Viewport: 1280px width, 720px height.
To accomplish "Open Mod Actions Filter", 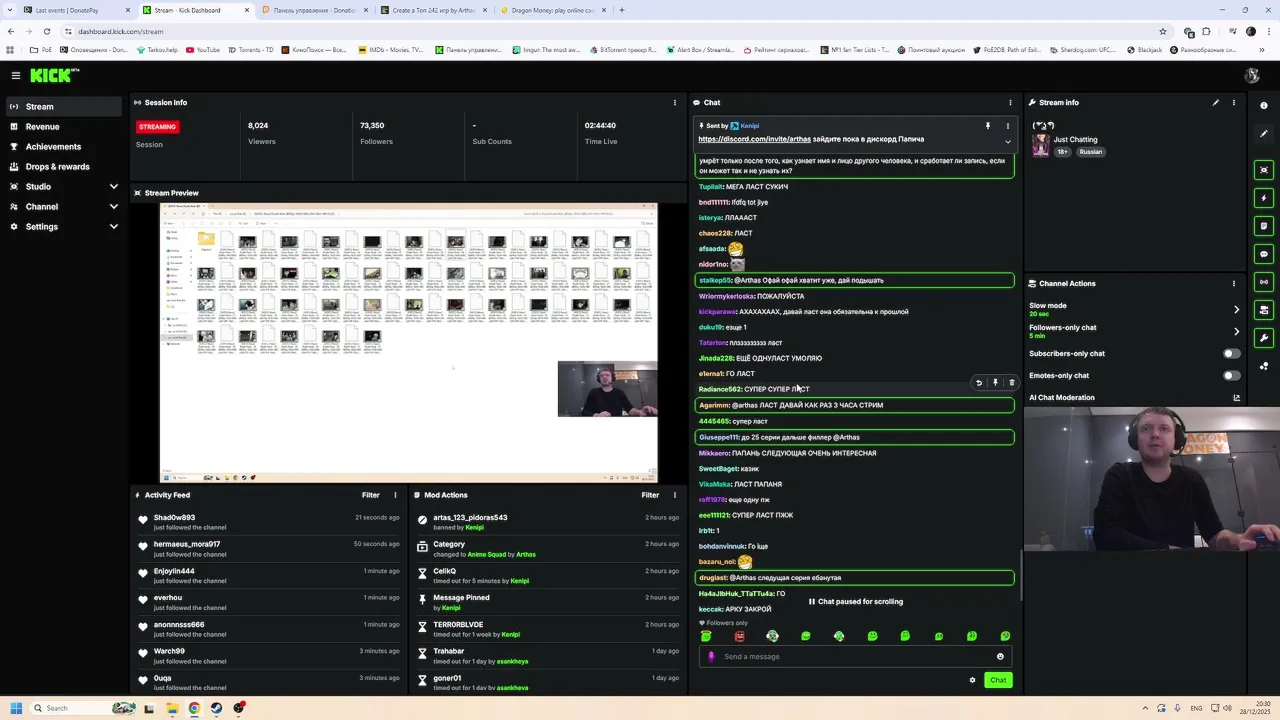I will point(650,495).
